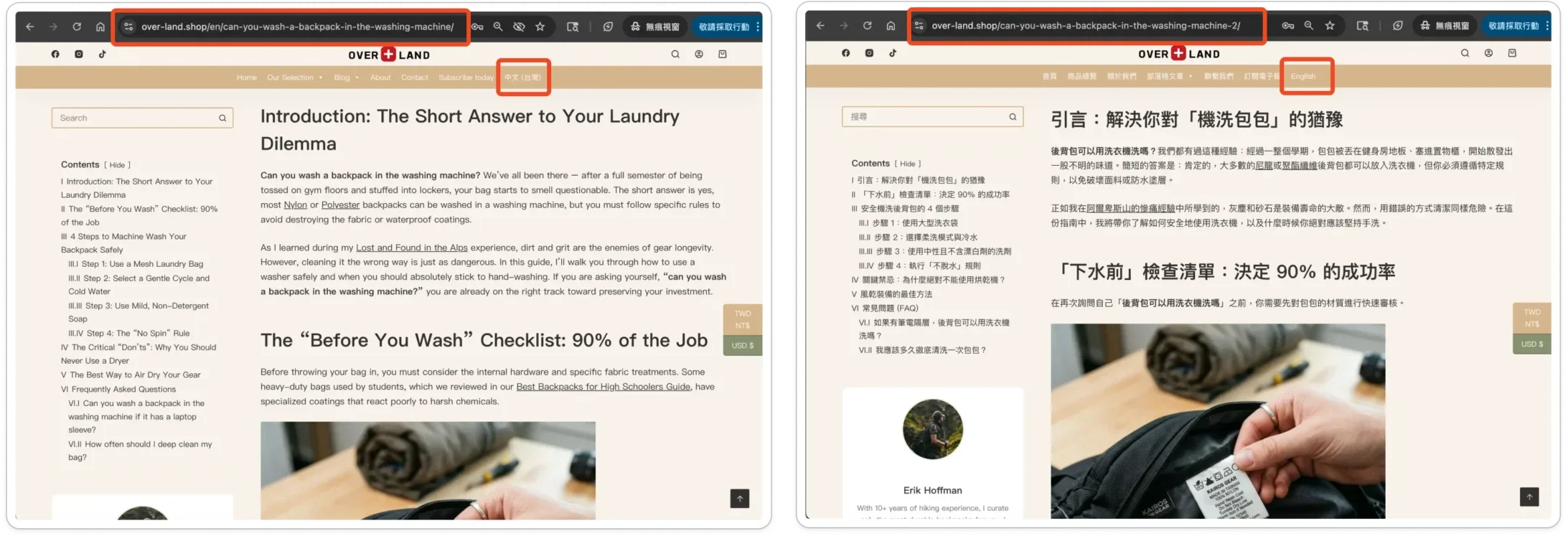
Task: Follow the Nylon link in the article
Action: [x=295, y=204]
